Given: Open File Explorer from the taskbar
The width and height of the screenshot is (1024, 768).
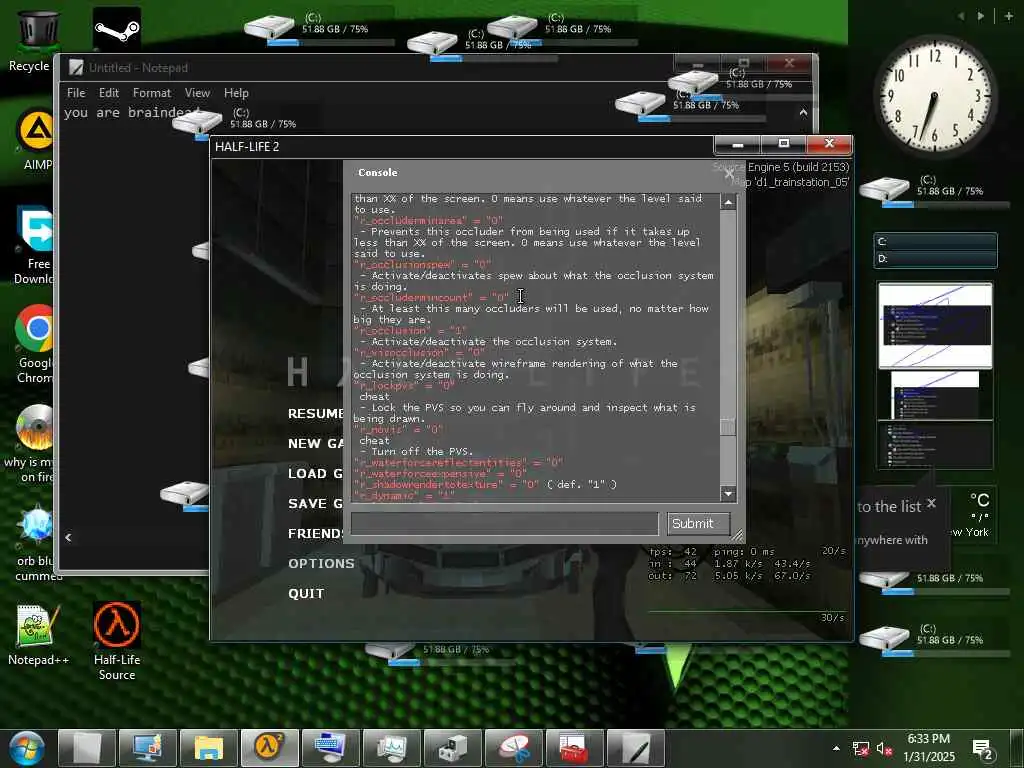Looking at the screenshot, I should 208,748.
